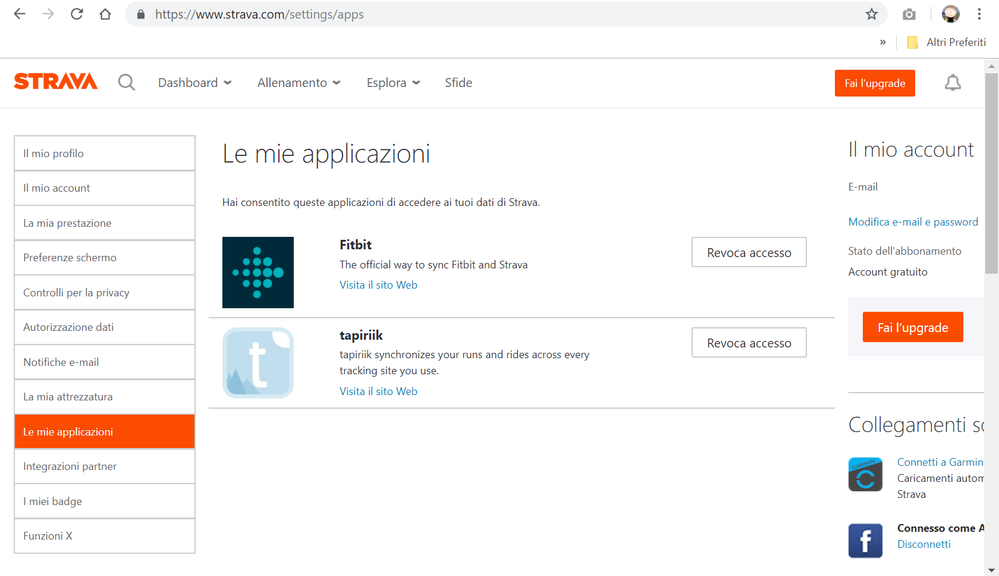The width and height of the screenshot is (999, 576).
Task: Revoke access for Fitbit
Action: [x=749, y=252]
